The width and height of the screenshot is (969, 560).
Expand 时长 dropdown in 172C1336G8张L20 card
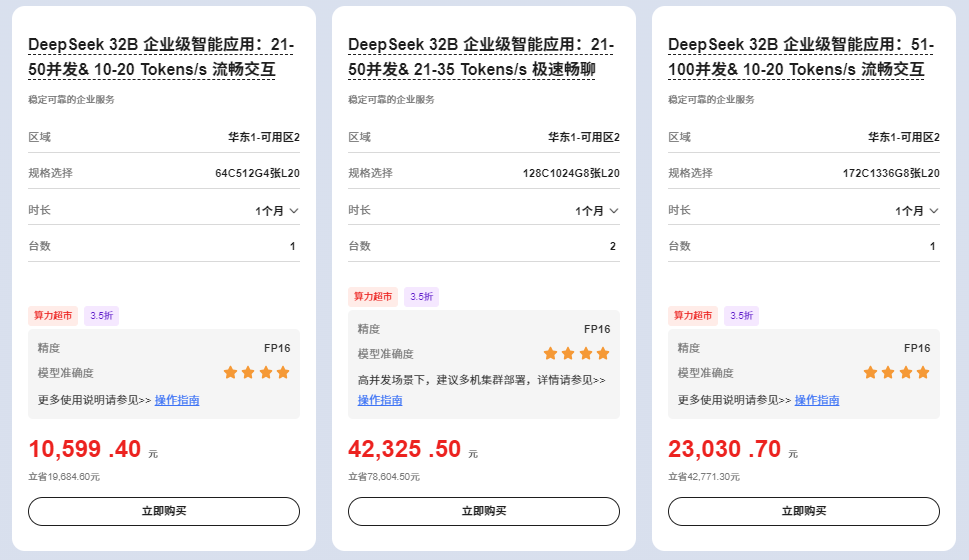point(917,211)
